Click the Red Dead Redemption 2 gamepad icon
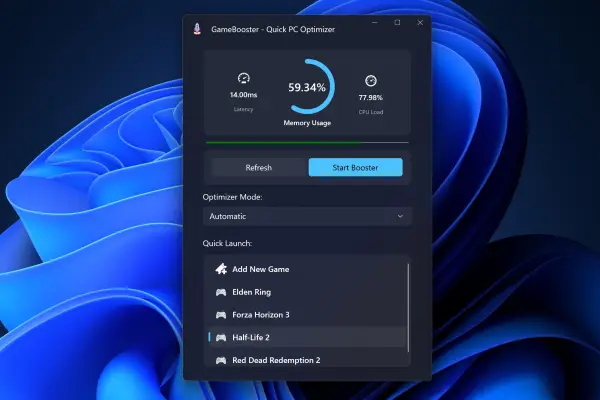 coord(221,360)
